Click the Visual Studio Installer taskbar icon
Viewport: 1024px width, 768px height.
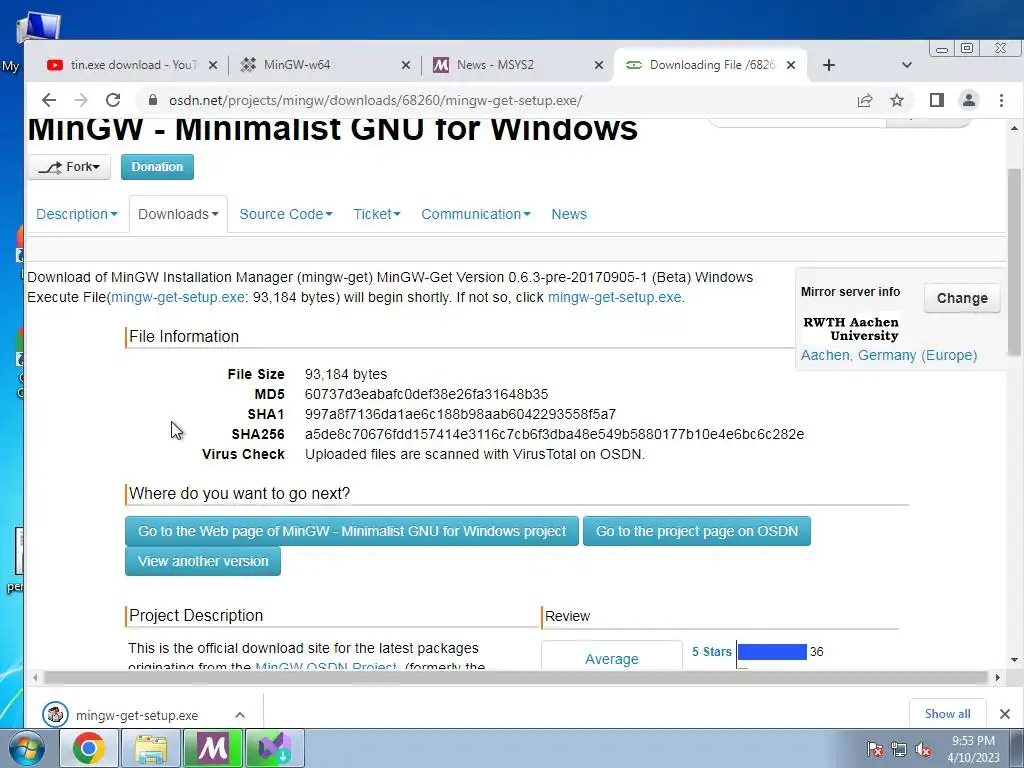(x=274, y=748)
